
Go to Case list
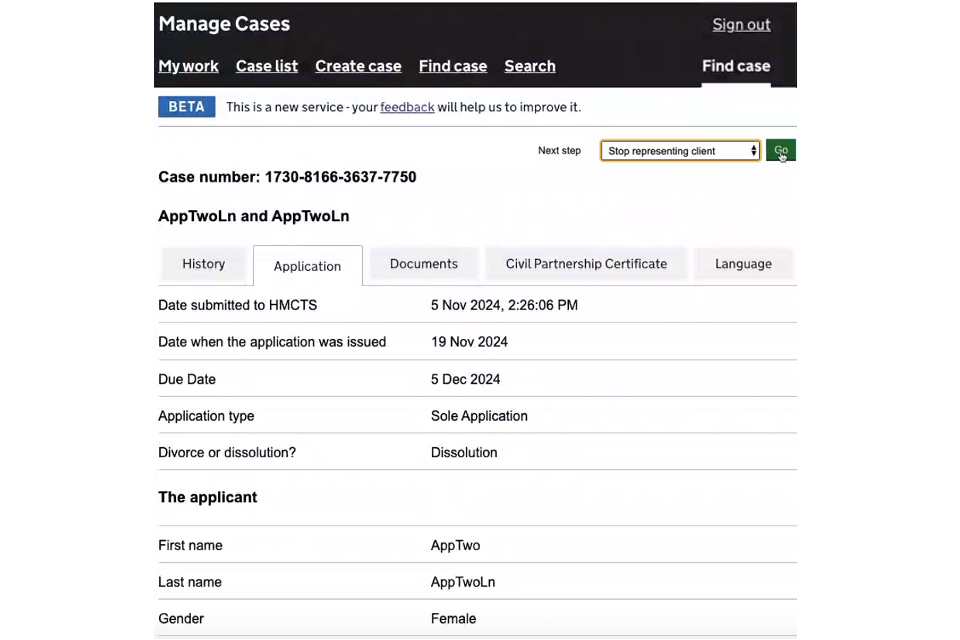[267, 66]
